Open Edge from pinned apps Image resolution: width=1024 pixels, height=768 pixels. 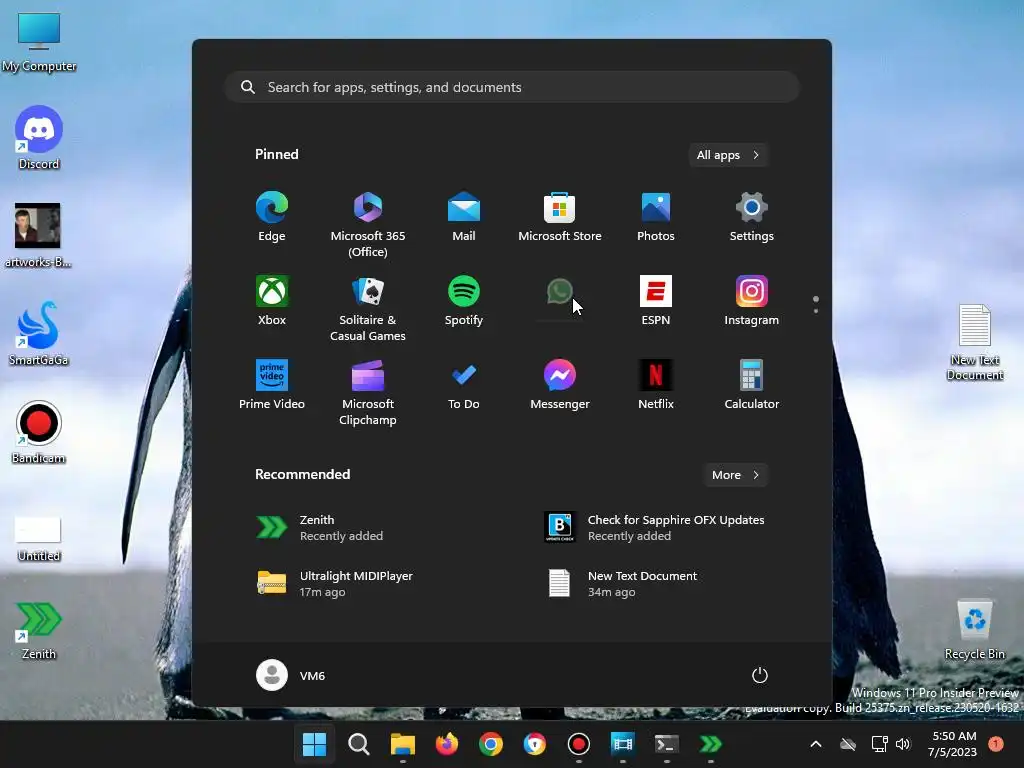[x=272, y=217]
